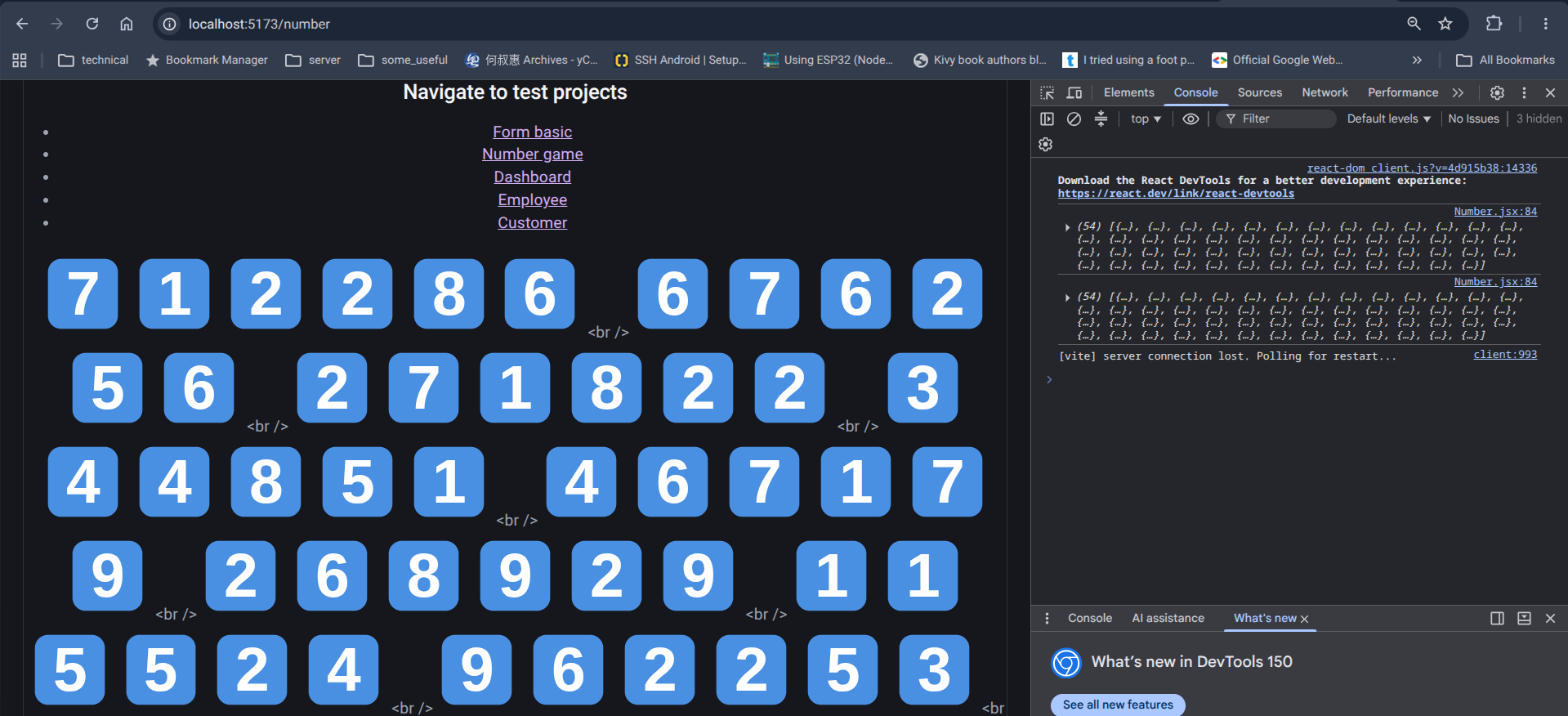This screenshot has width=1568, height=716.
Task: Clear console with the clear icon
Action: tap(1074, 119)
